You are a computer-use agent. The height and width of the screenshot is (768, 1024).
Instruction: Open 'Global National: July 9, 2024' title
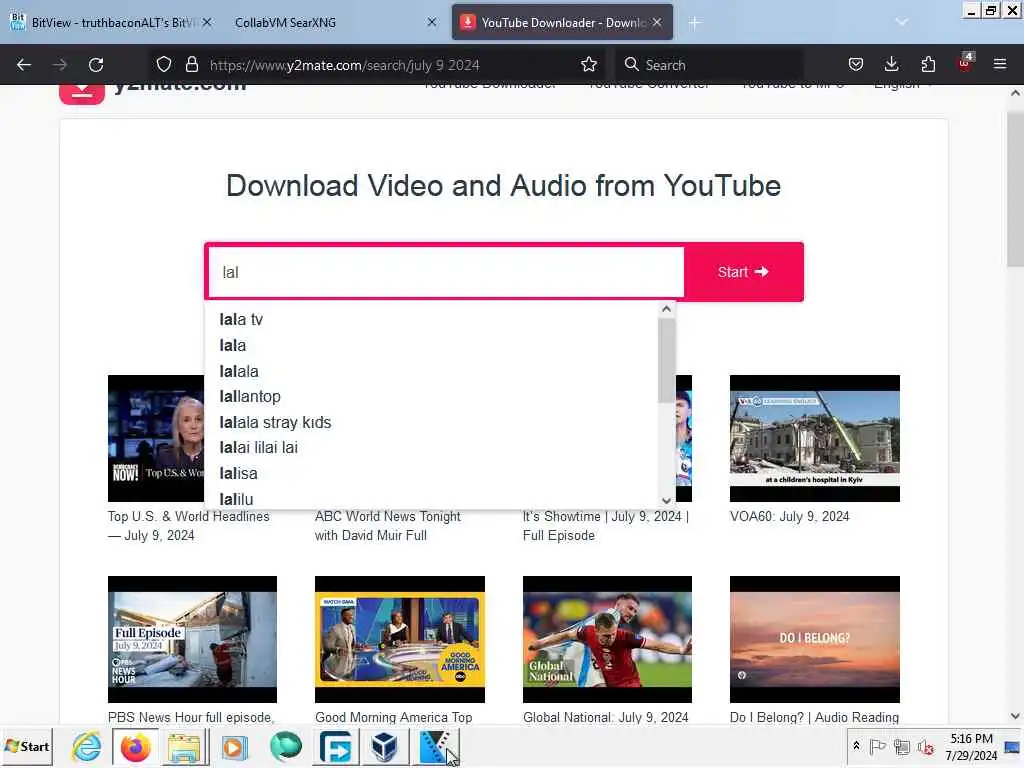(605, 717)
